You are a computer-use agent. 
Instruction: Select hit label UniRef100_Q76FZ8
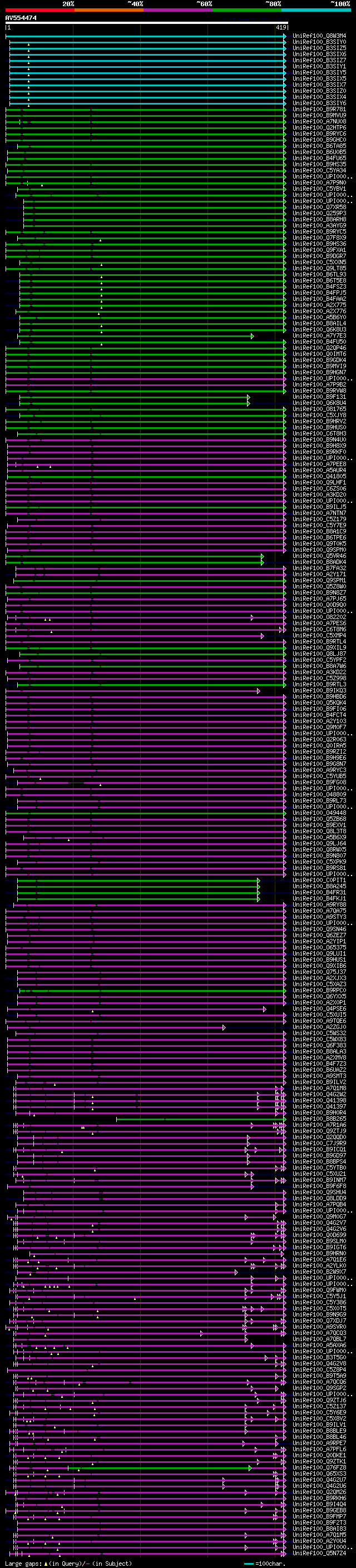pos(319,1467)
